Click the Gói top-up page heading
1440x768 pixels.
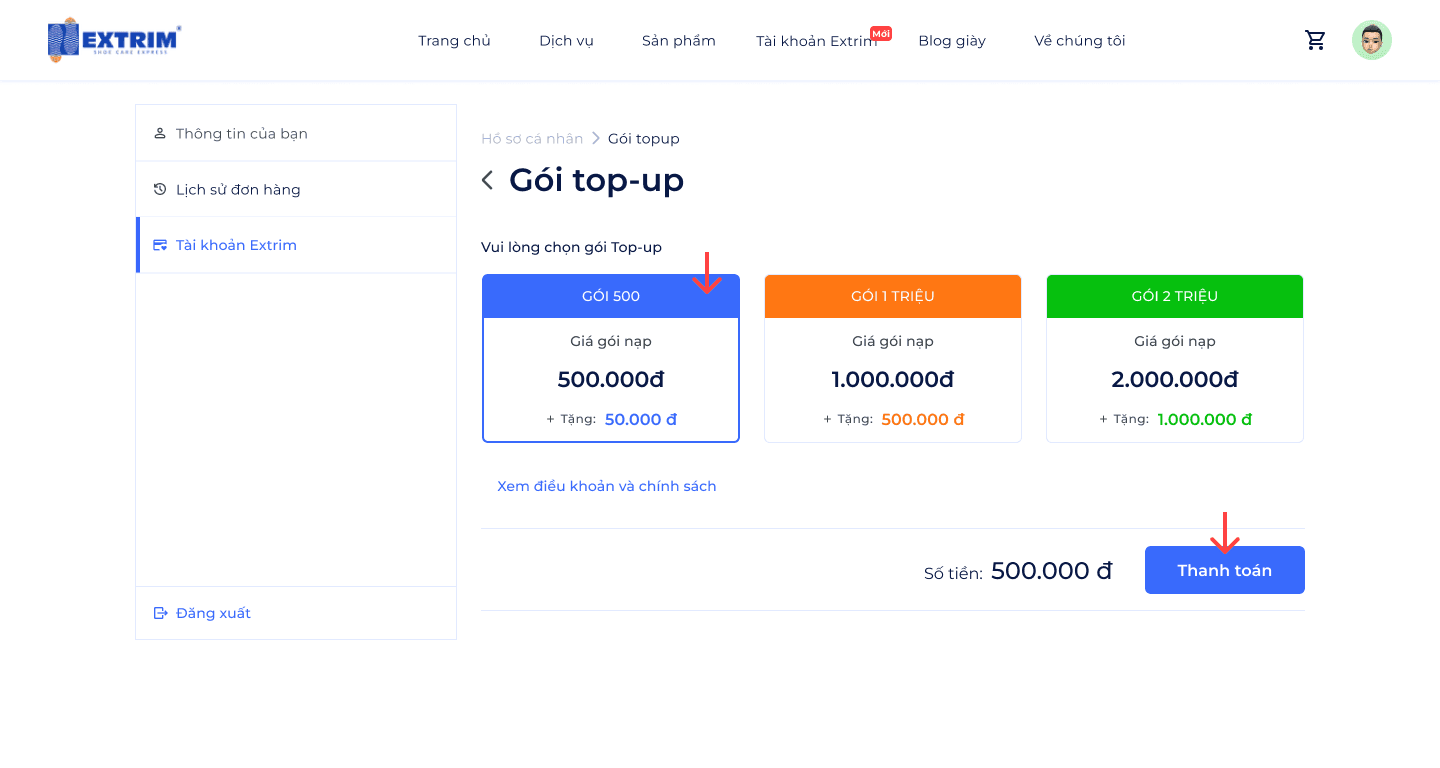pyautogui.click(x=597, y=180)
